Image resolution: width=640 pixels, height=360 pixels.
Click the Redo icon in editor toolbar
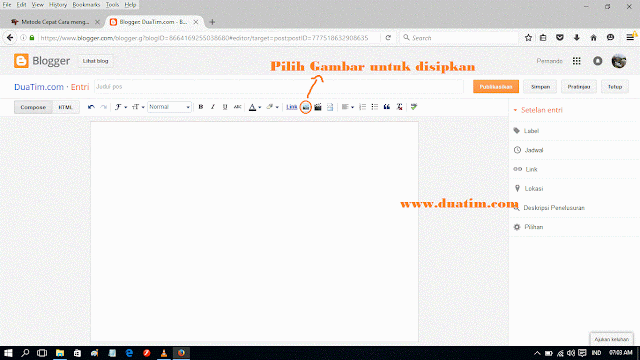tap(104, 107)
